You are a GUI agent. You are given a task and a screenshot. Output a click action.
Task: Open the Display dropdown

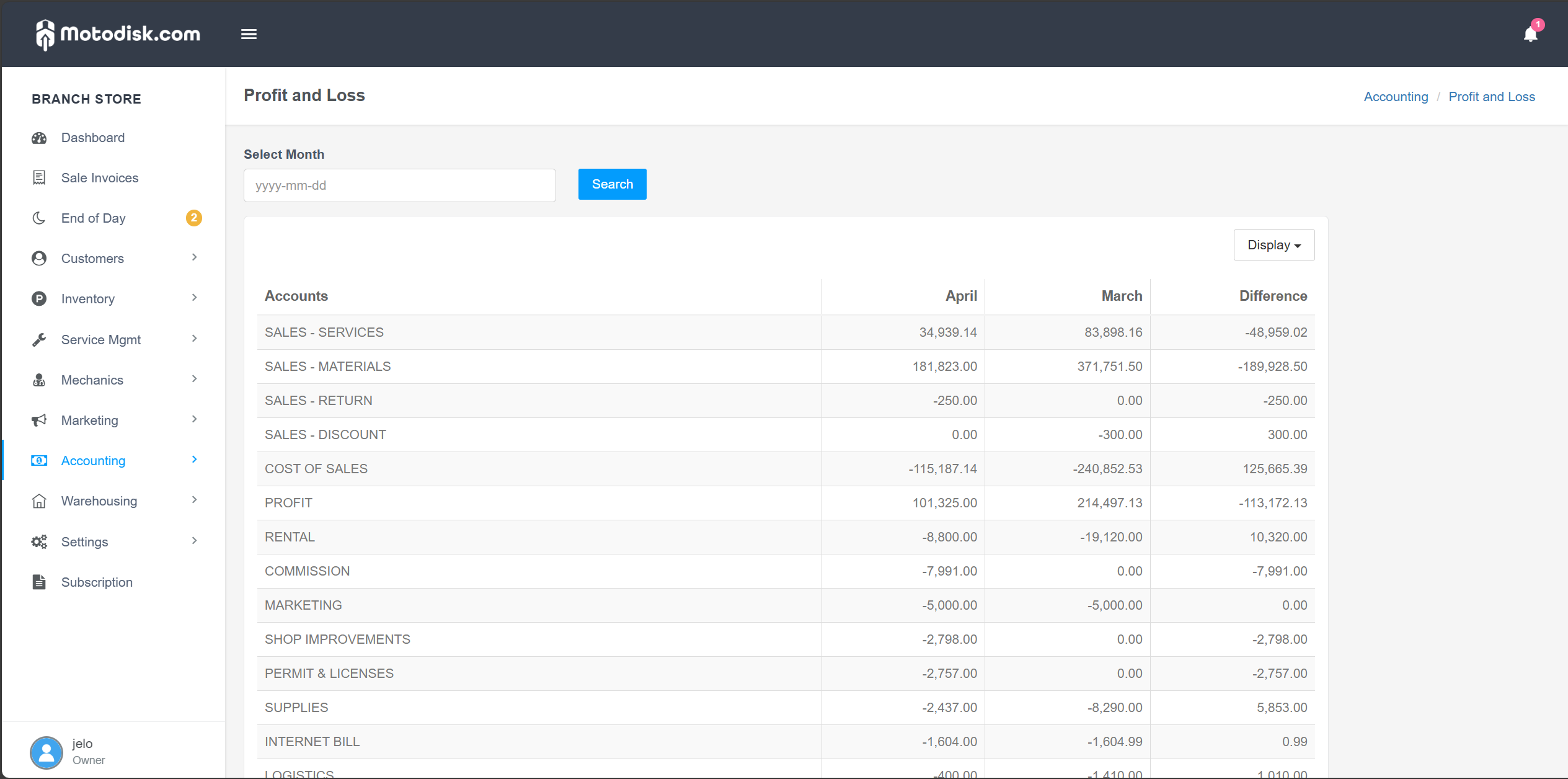[1273, 245]
